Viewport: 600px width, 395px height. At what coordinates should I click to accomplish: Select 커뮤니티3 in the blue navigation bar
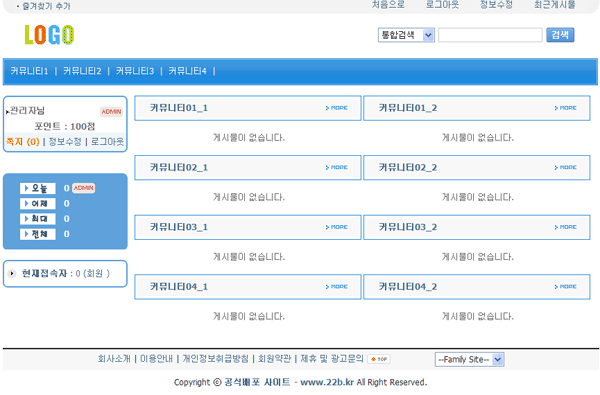tap(135, 71)
